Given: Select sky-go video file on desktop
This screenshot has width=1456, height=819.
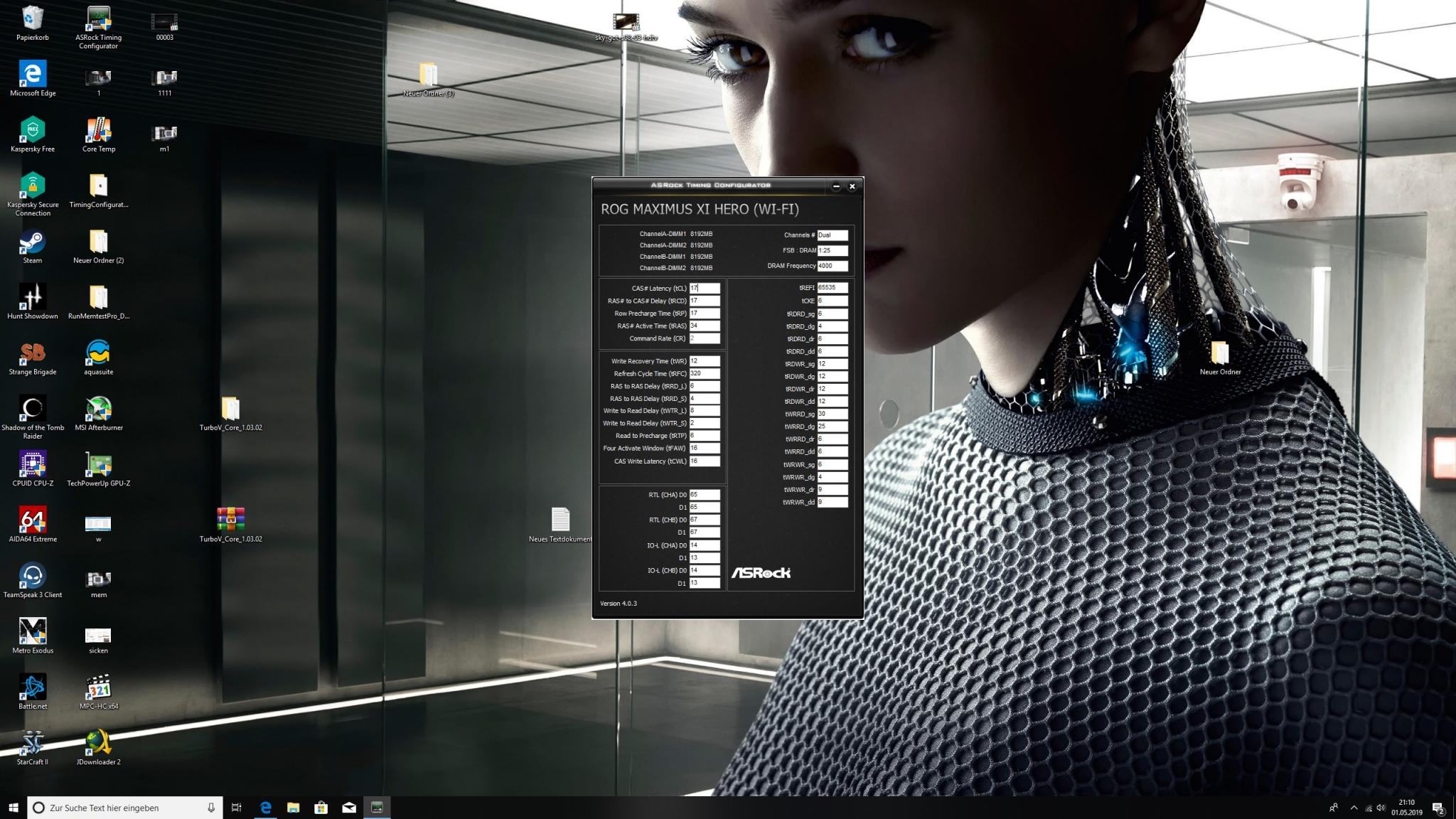Looking at the screenshot, I should coord(626,27).
